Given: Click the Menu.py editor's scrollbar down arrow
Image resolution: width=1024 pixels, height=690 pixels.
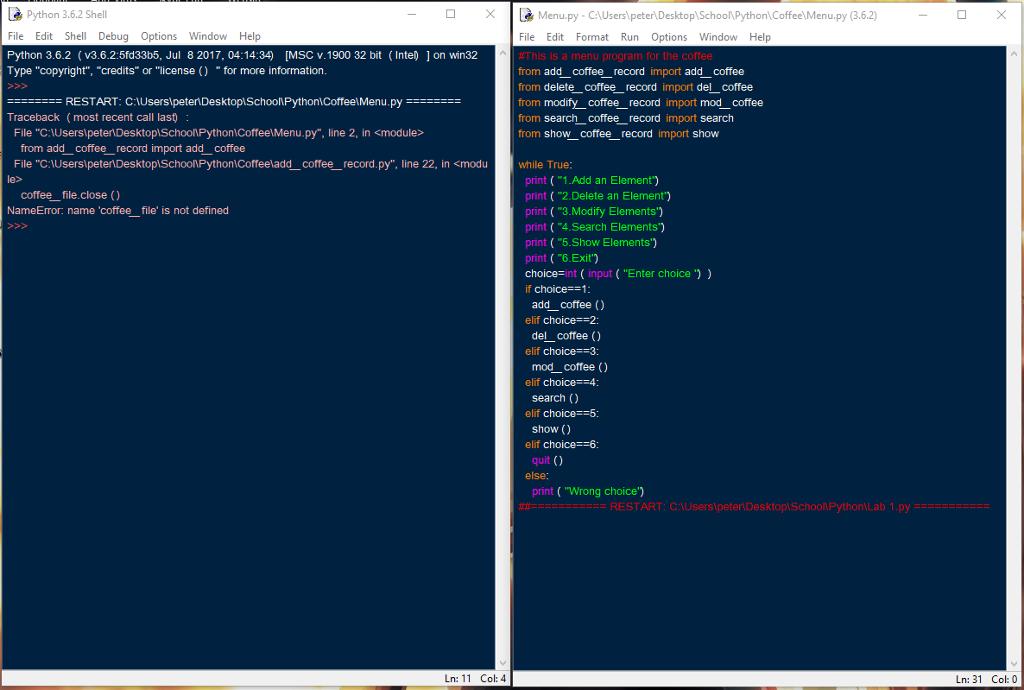Looking at the screenshot, I should coord(1015,662).
